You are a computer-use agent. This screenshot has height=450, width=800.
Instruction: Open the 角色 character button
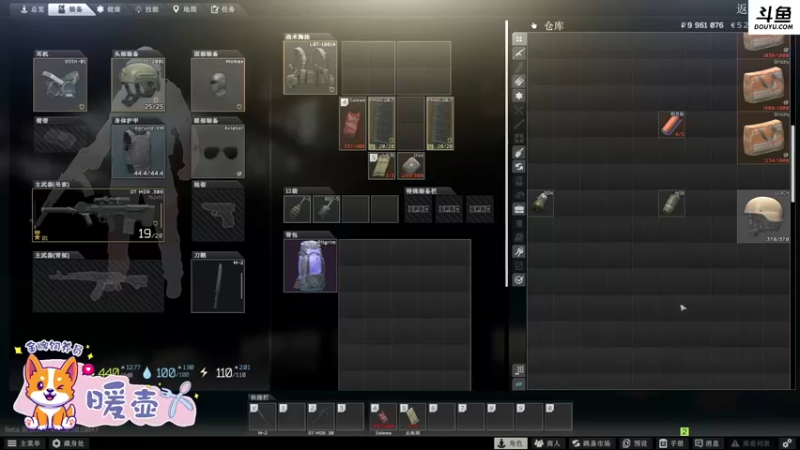pos(511,443)
